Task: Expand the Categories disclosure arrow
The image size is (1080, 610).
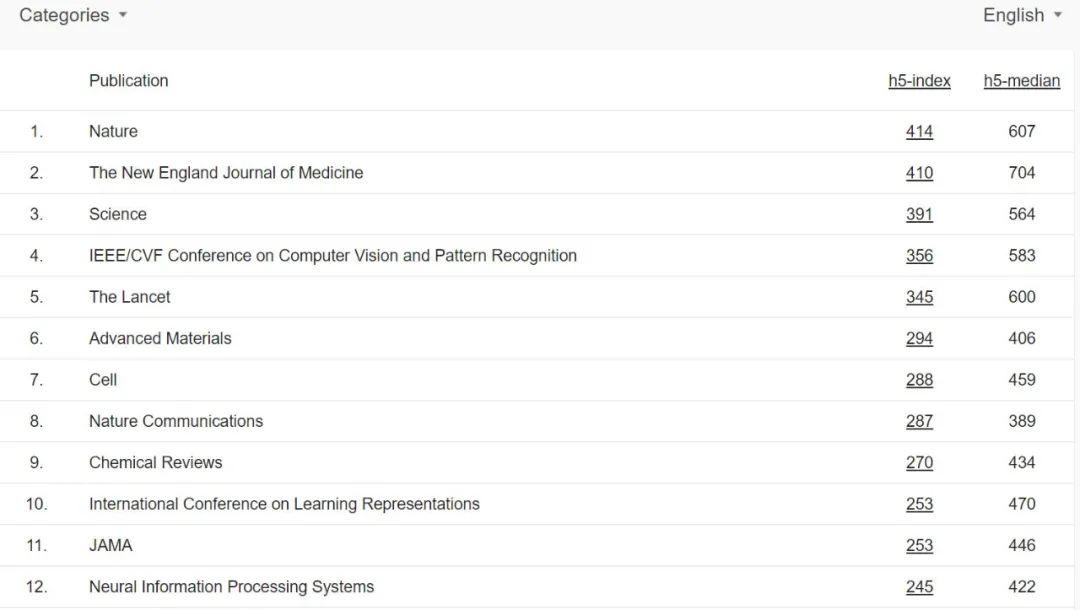Action: coord(122,15)
